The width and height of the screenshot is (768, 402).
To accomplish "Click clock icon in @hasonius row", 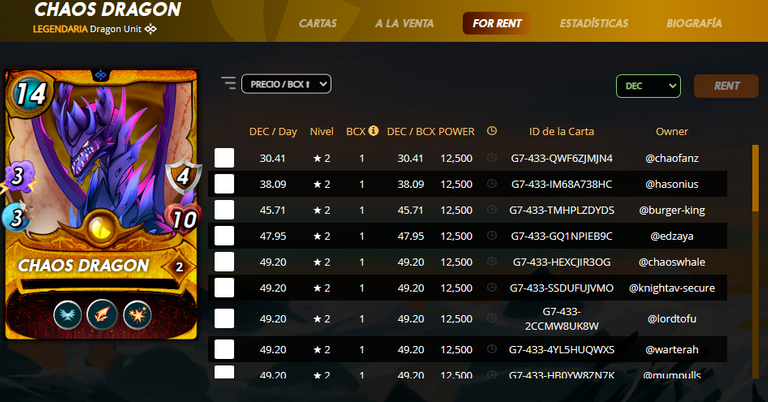I will tap(492, 184).
